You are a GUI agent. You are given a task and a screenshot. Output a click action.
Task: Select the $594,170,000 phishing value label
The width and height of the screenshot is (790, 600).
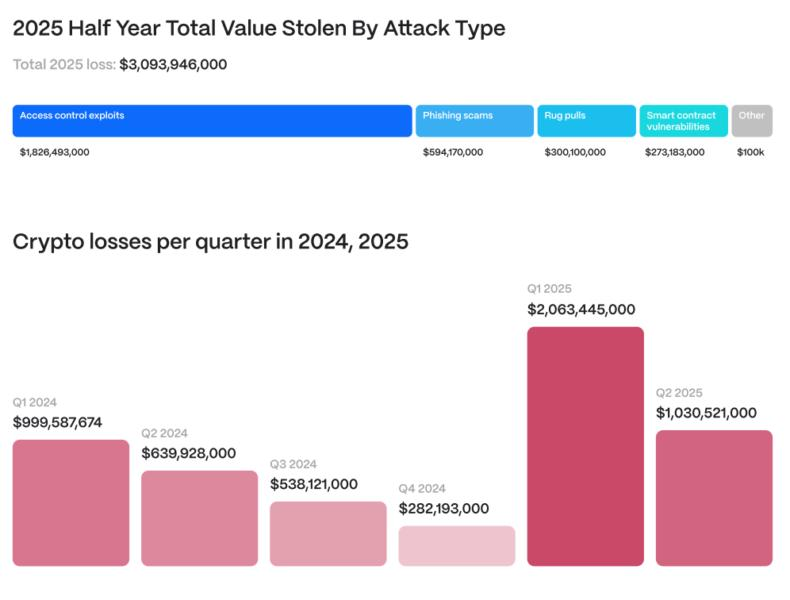[453, 153]
